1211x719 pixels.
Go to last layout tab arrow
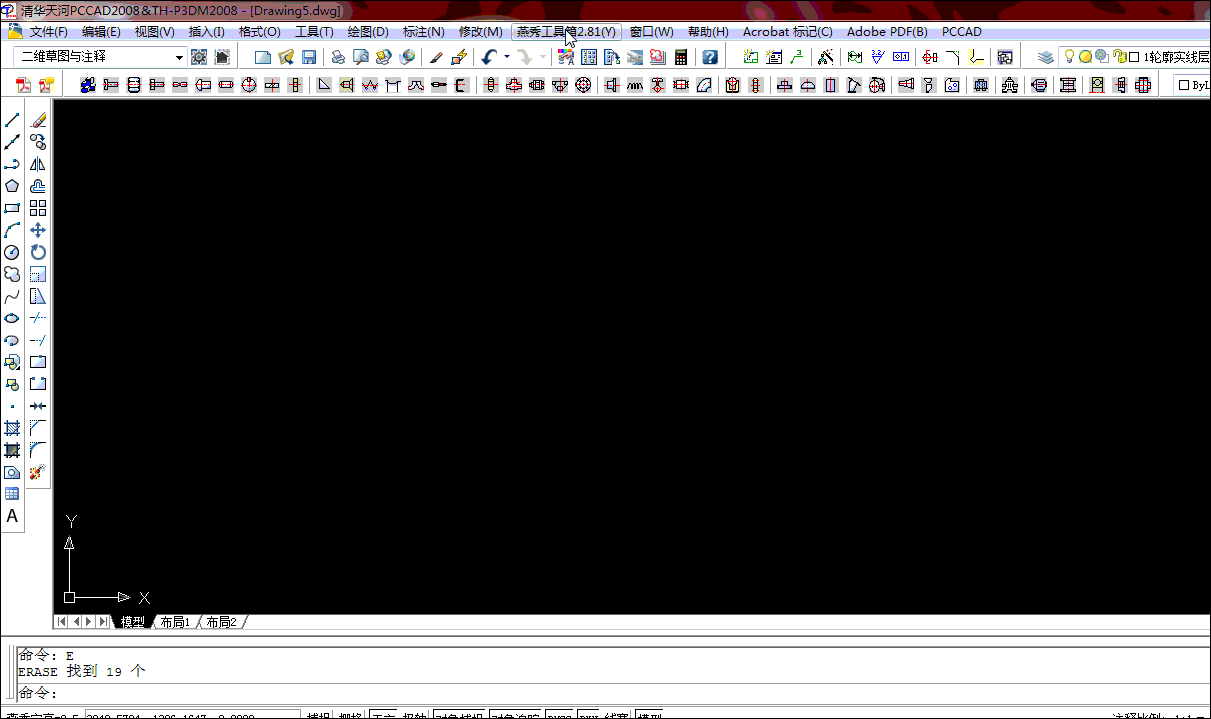(103, 622)
